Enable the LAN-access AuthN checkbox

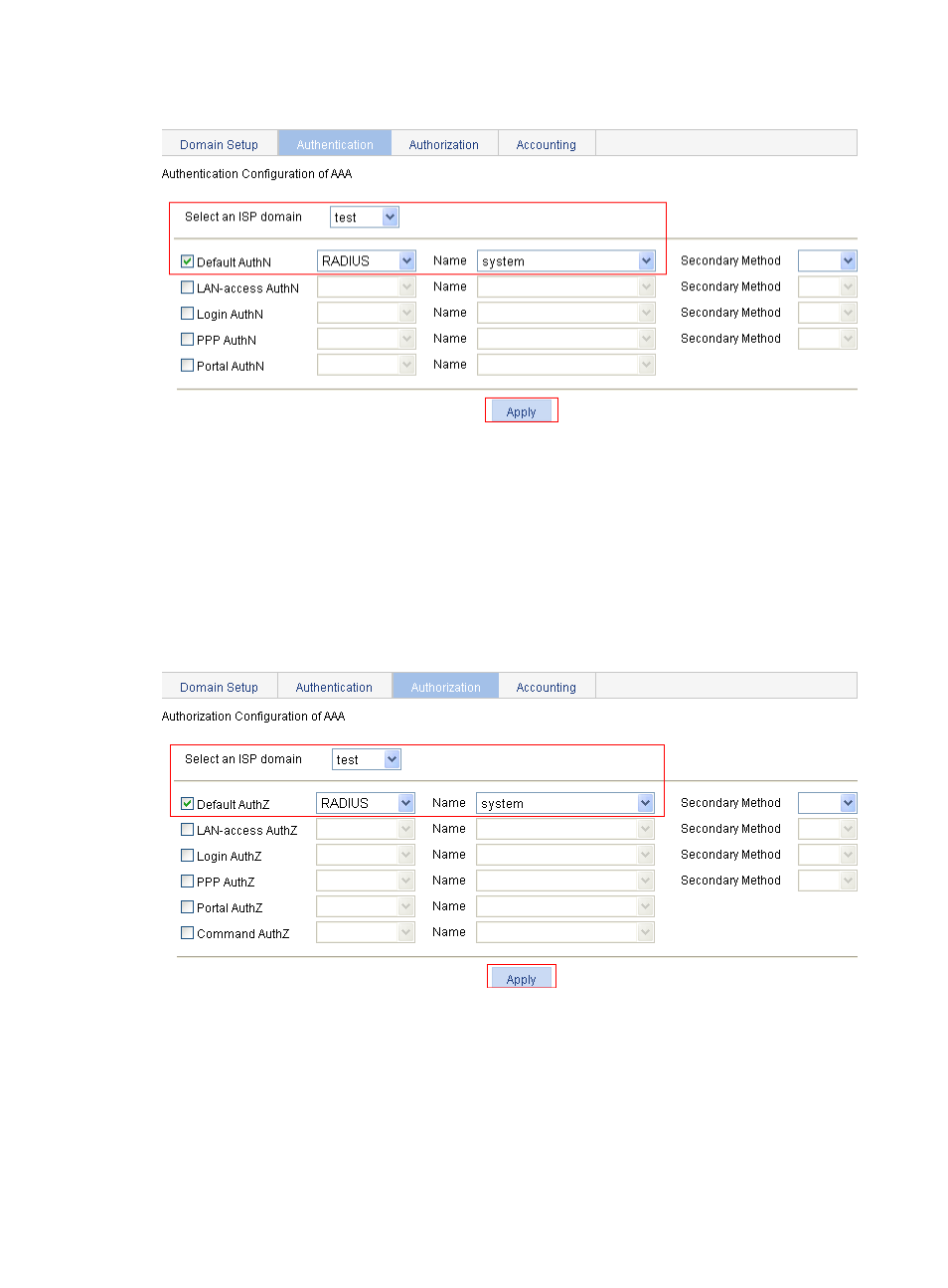coord(187,287)
